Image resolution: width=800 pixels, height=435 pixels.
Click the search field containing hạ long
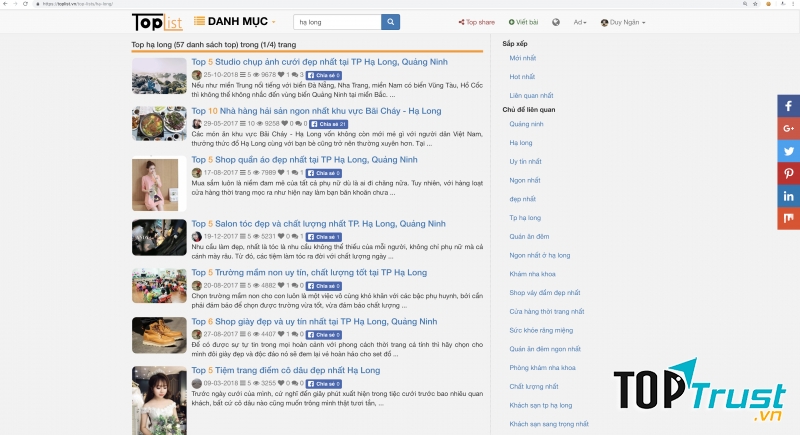coord(337,22)
